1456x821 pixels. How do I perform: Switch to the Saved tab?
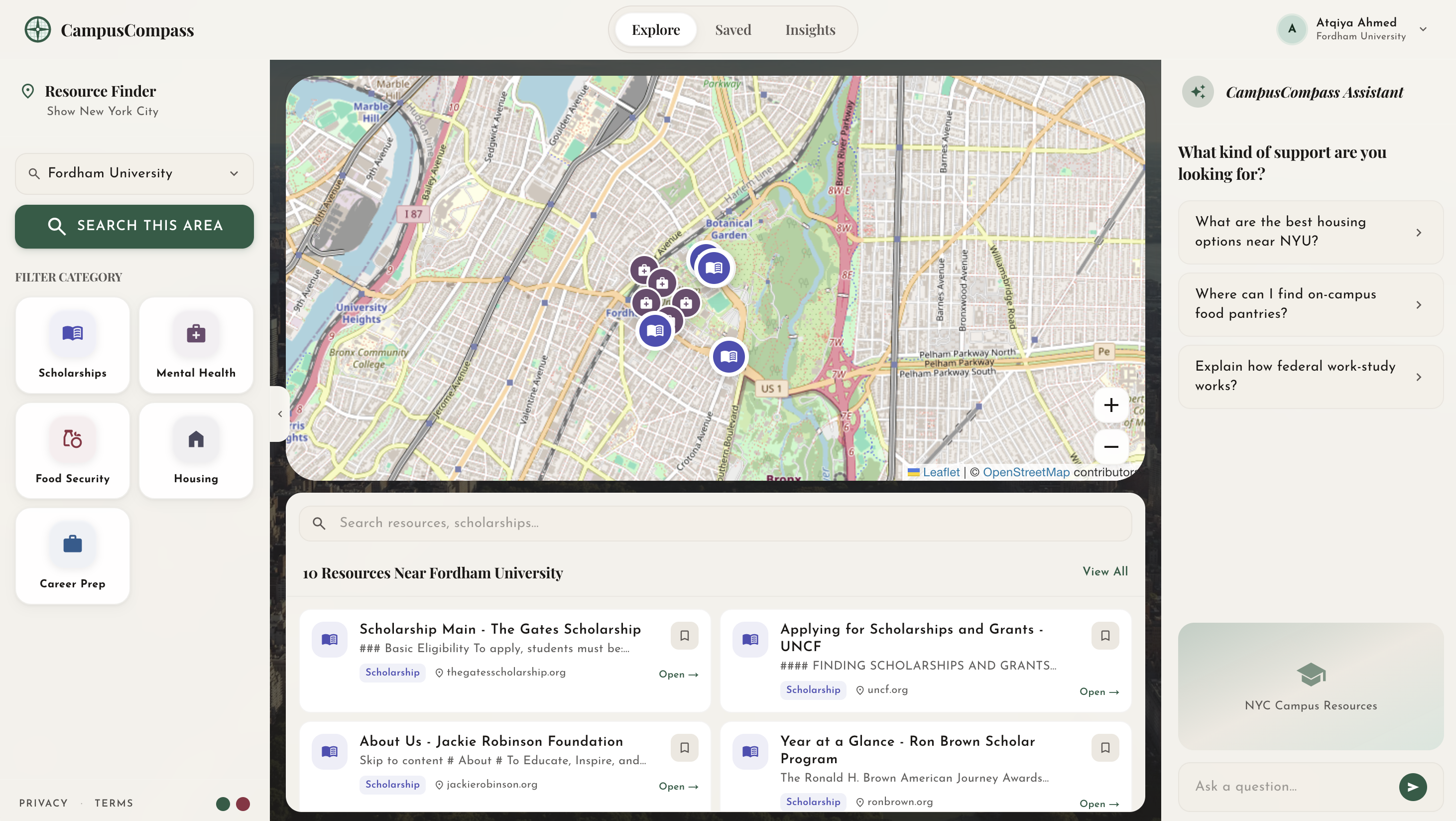click(x=732, y=29)
